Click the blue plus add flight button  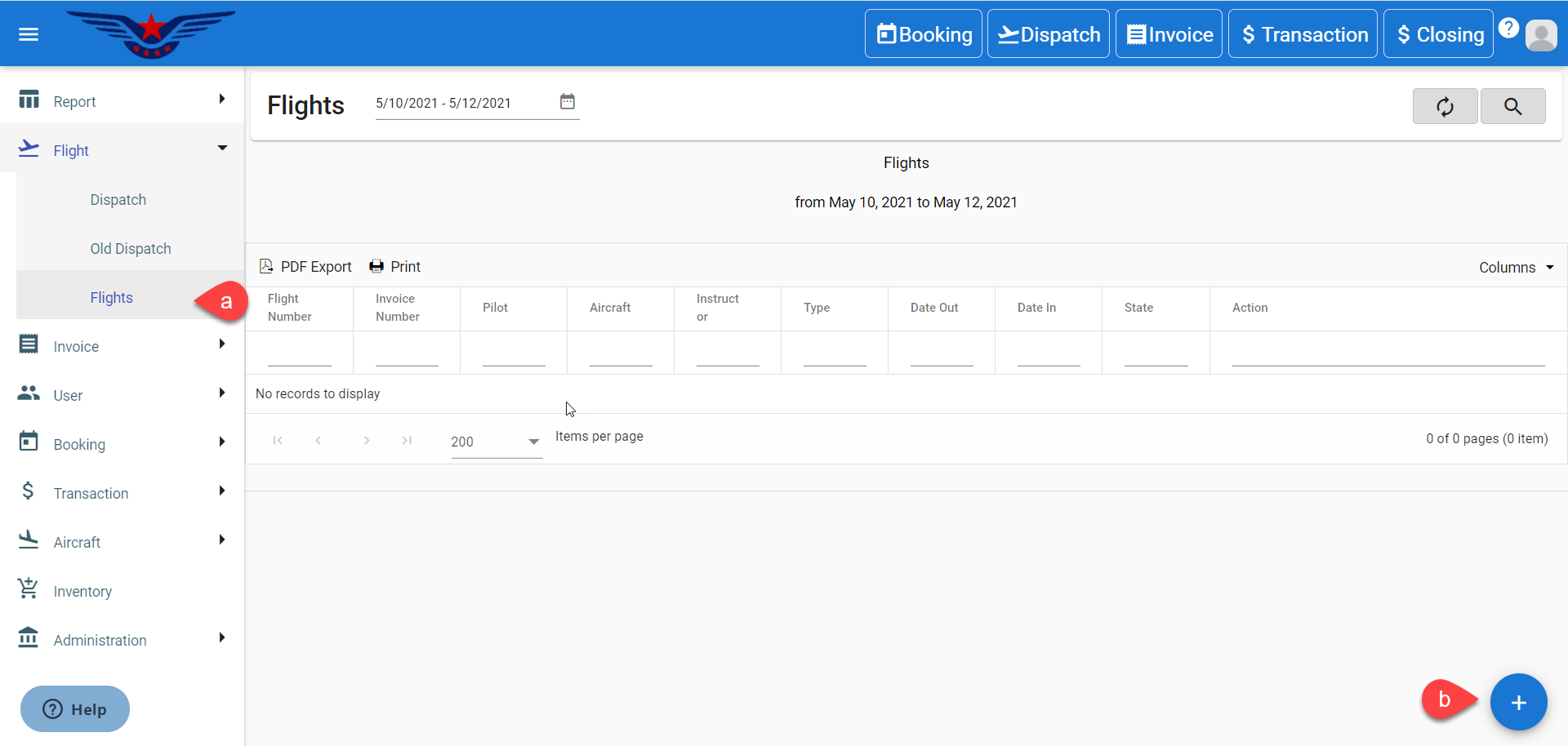pyautogui.click(x=1518, y=702)
